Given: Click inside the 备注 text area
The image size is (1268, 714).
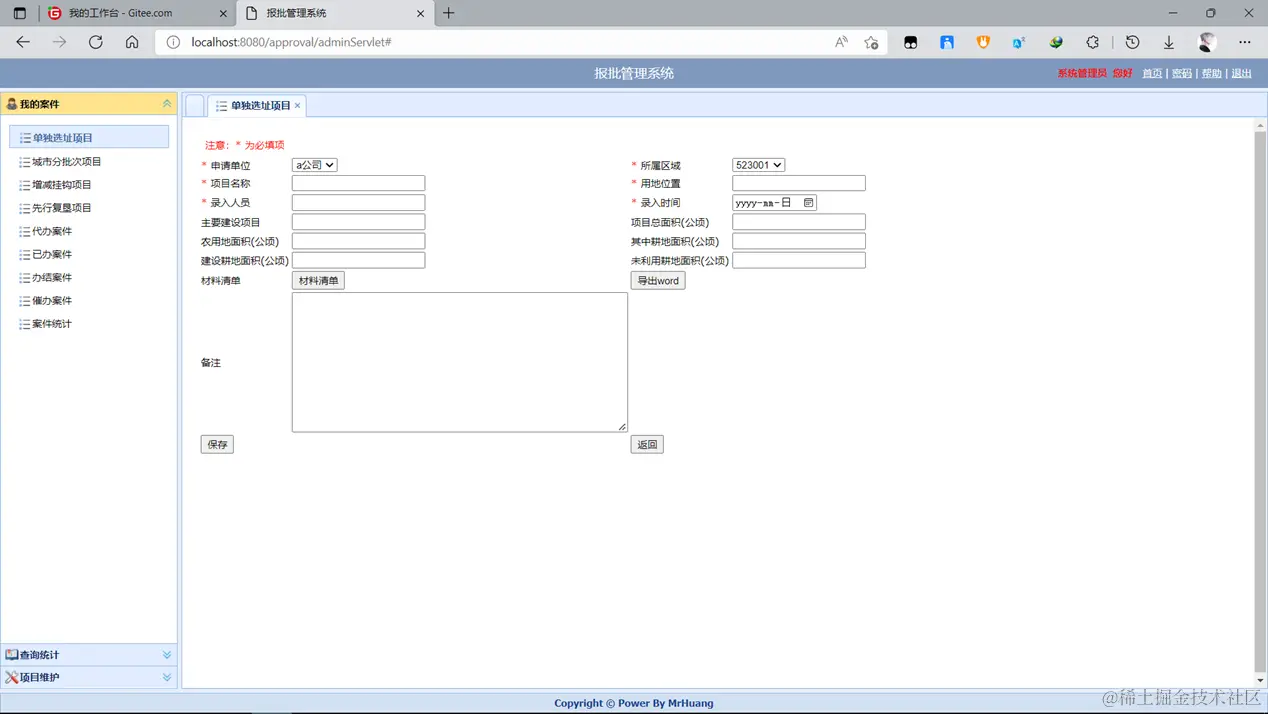Looking at the screenshot, I should pyautogui.click(x=460, y=362).
